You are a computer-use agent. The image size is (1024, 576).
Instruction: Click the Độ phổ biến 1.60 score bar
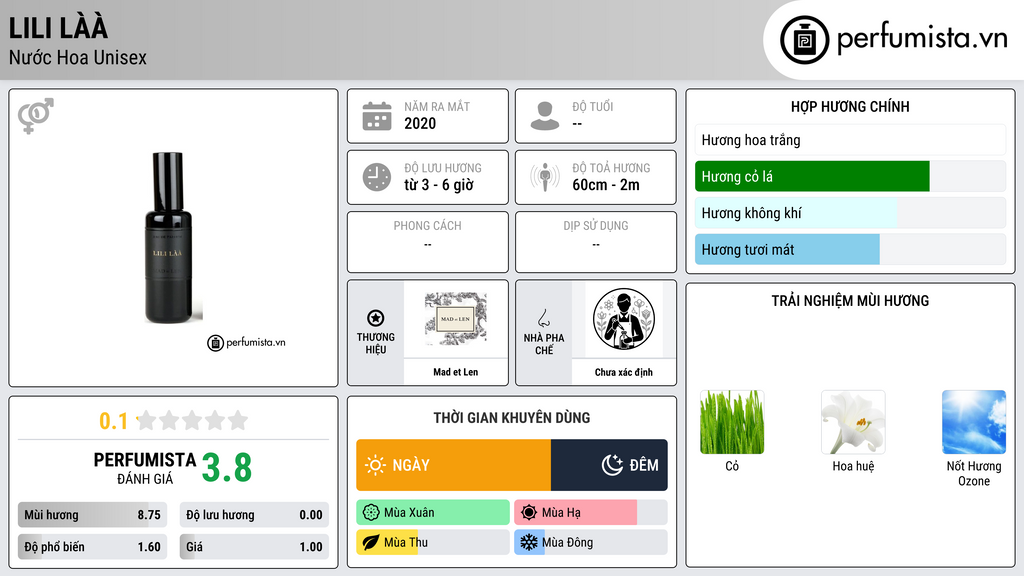point(92,547)
